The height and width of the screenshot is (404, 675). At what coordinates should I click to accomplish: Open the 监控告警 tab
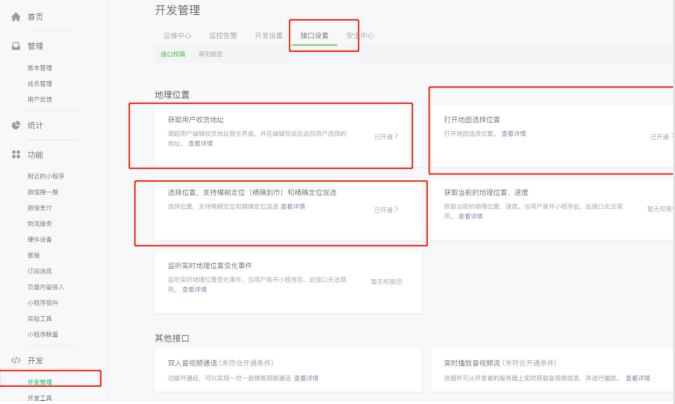pos(223,35)
